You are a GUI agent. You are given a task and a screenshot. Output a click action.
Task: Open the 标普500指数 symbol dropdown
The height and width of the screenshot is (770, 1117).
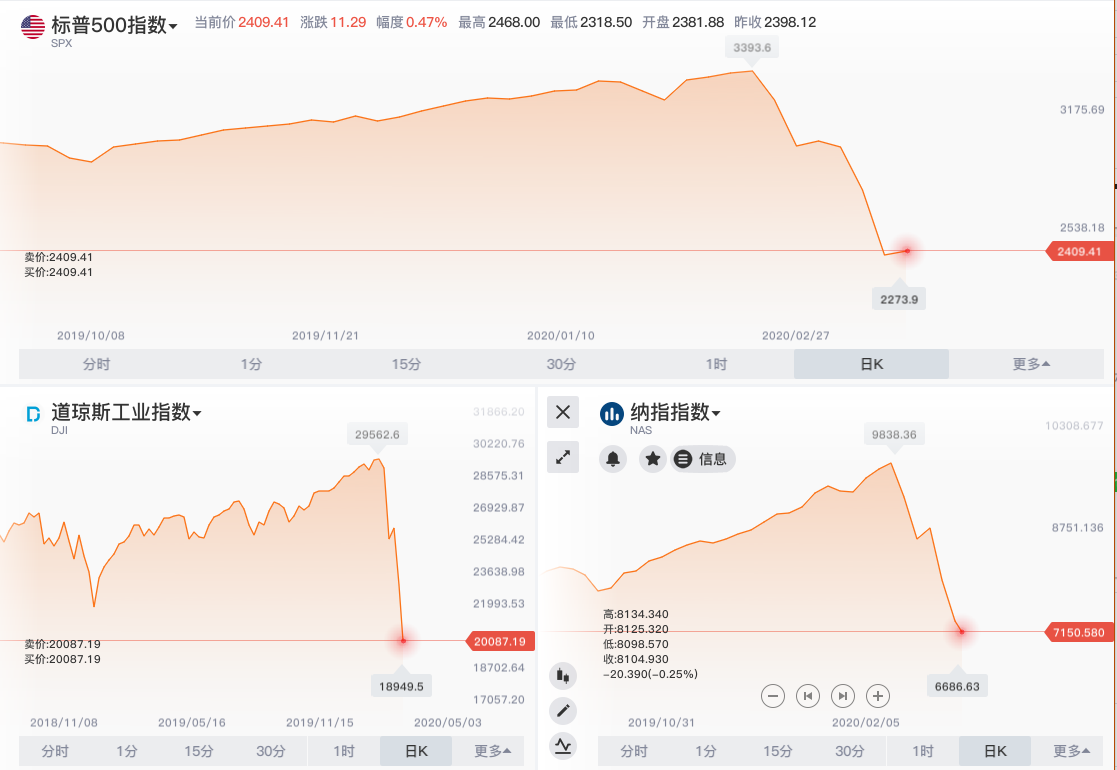click(173, 27)
